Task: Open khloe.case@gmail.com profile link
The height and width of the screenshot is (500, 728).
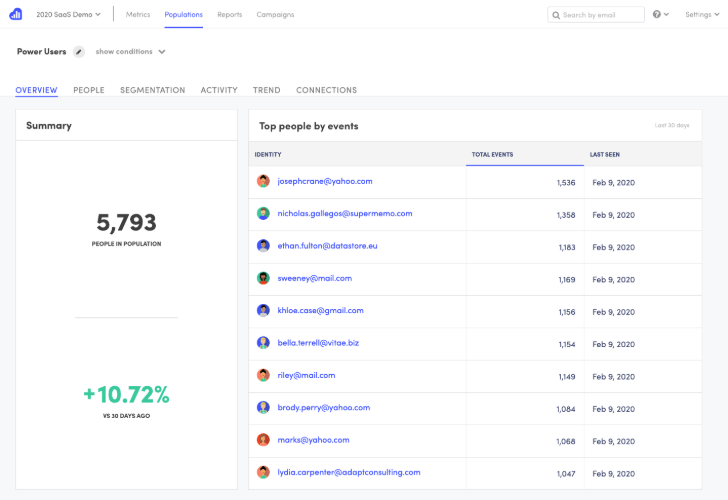Action: click(x=320, y=310)
